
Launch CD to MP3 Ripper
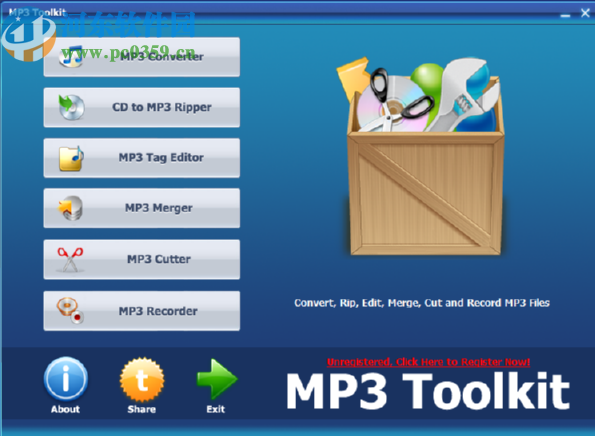coord(142,107)
